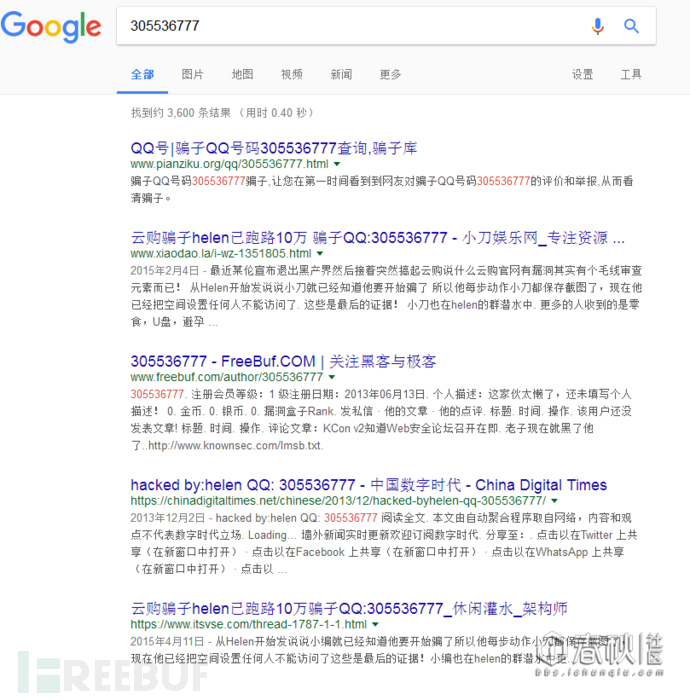
Task: Open the FreeBuf.COM author result title
Action: coord(283,361)
